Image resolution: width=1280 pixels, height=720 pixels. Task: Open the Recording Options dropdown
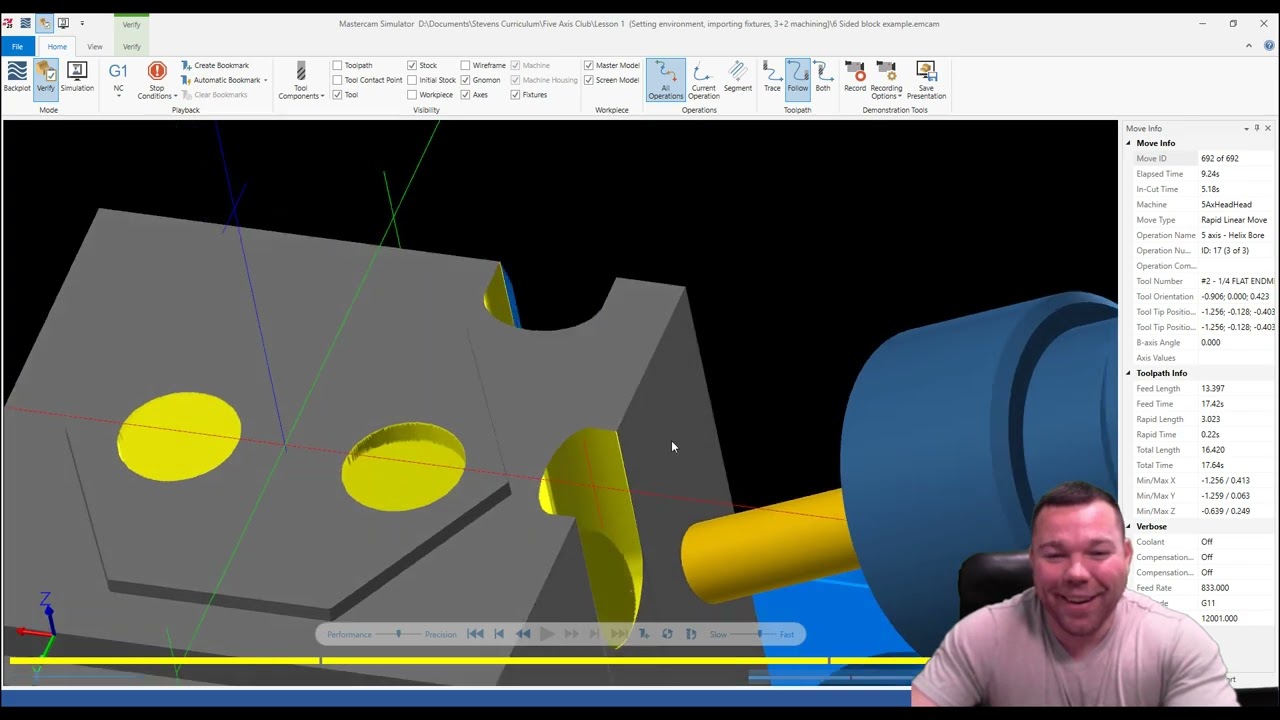click(x=886, y=80)
